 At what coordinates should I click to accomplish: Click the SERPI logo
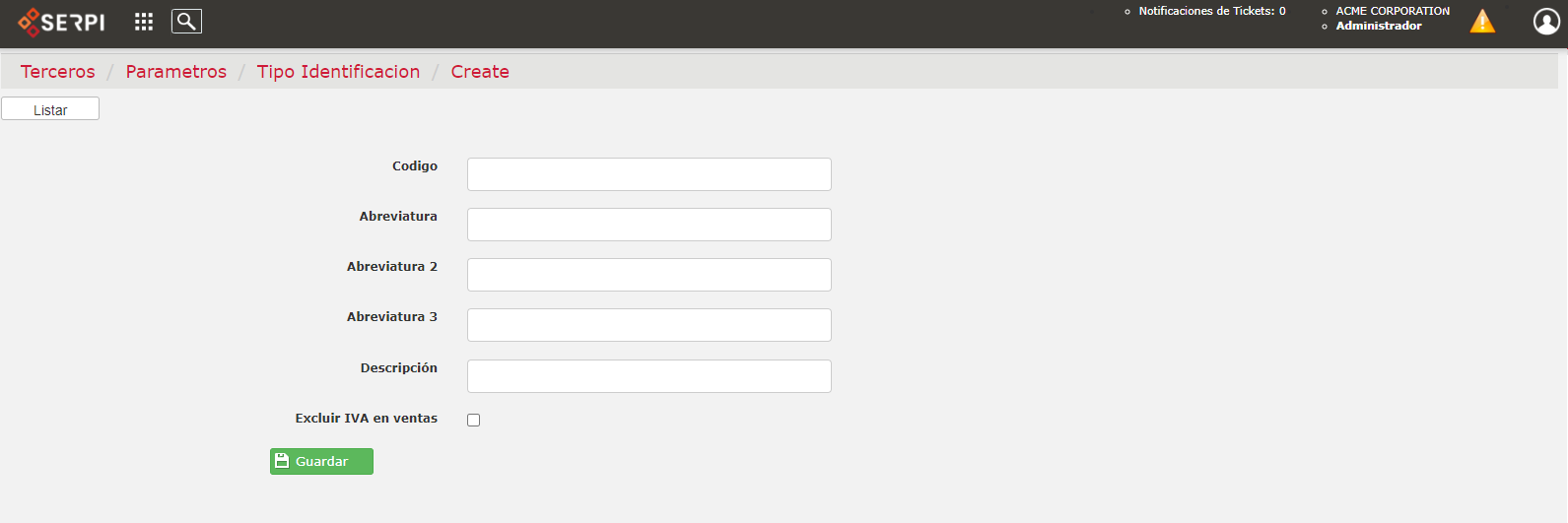61,22
